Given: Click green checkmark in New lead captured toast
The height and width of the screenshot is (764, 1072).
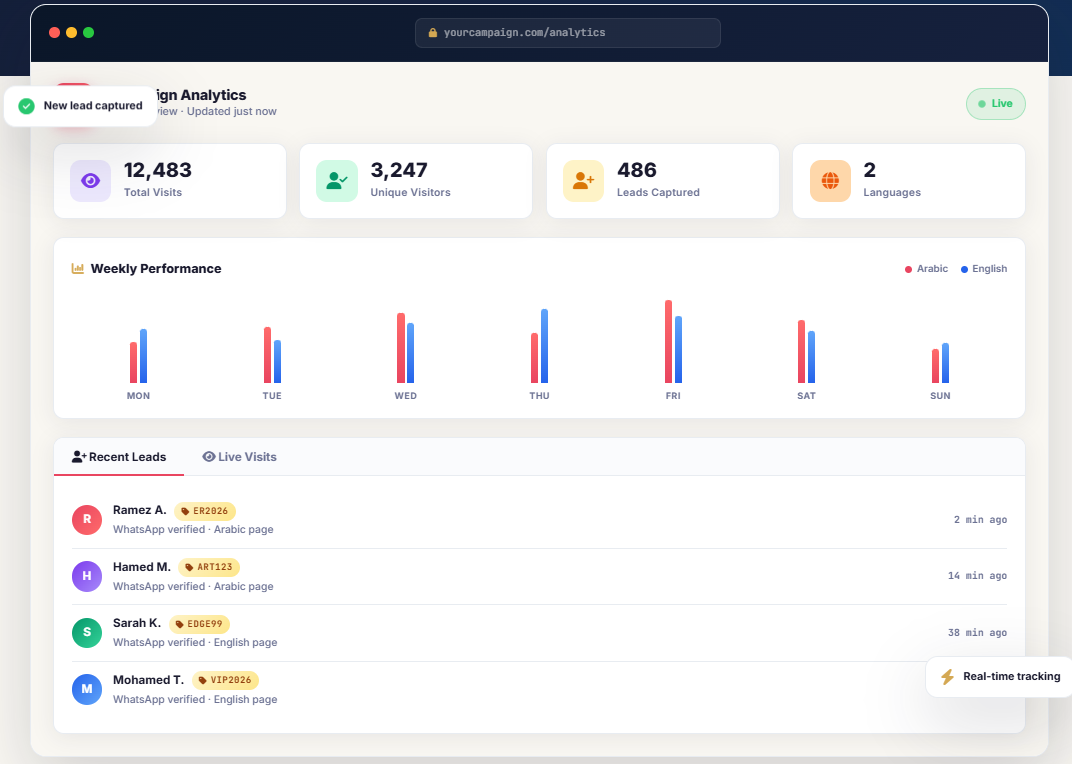Looking at the screenshot, I should tap(27, 106).
